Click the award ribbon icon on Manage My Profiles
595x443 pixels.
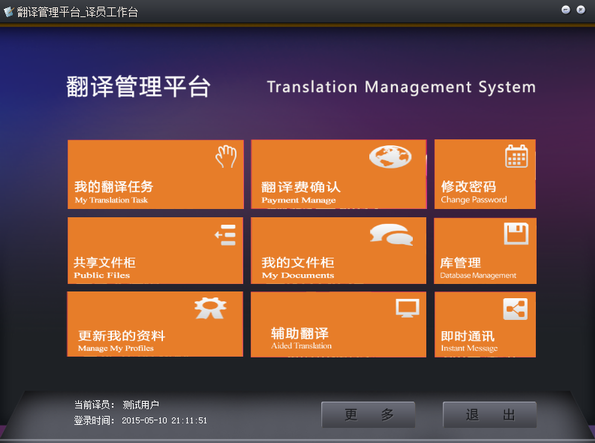[x=211, y=308]
